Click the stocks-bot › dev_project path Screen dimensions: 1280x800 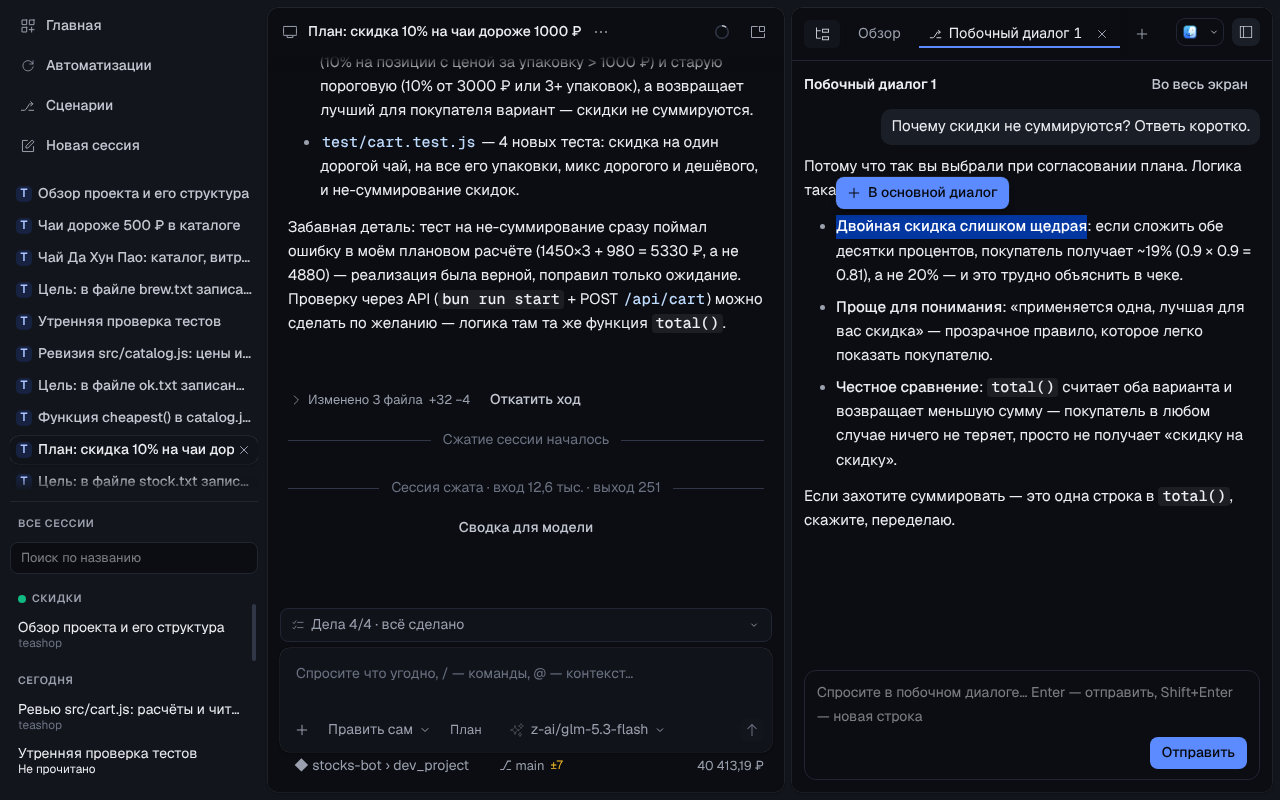click(381, 765)
